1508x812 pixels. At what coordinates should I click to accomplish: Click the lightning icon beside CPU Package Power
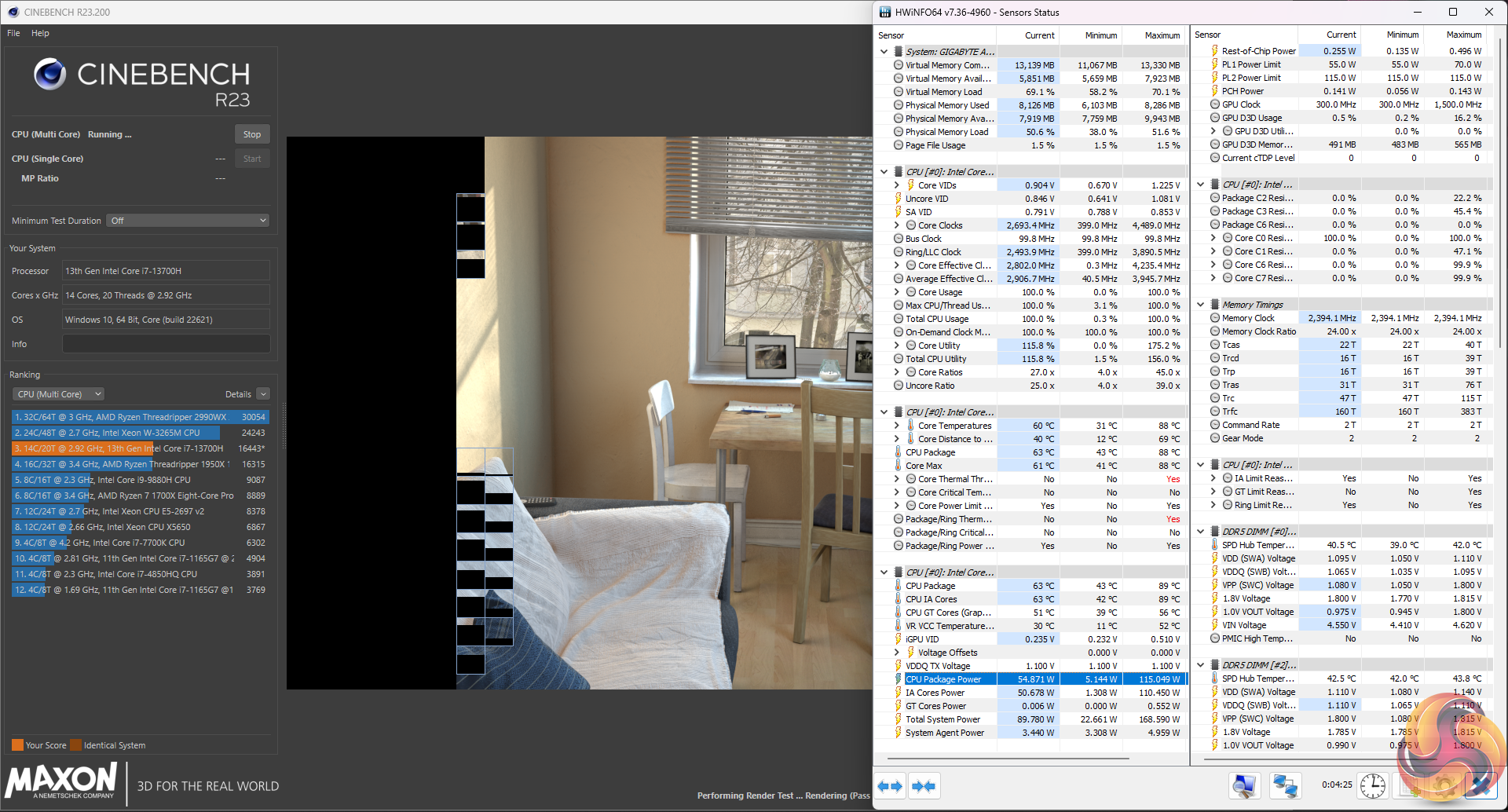898,679
